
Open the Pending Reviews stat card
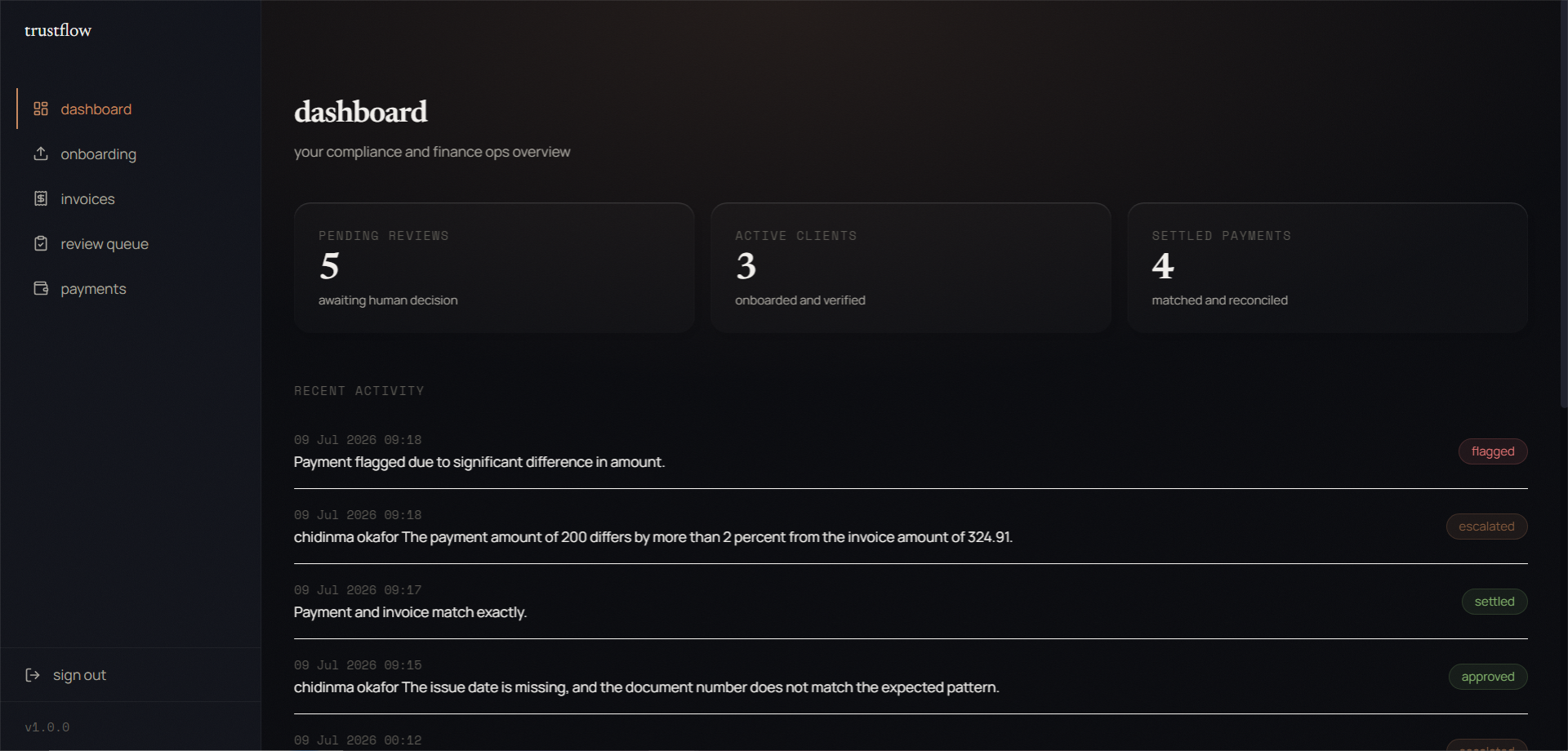[x=494, y=268]
